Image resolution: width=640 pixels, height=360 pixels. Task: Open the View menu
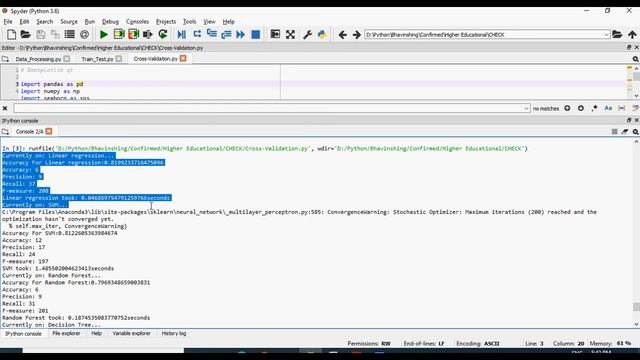(209, 21)
